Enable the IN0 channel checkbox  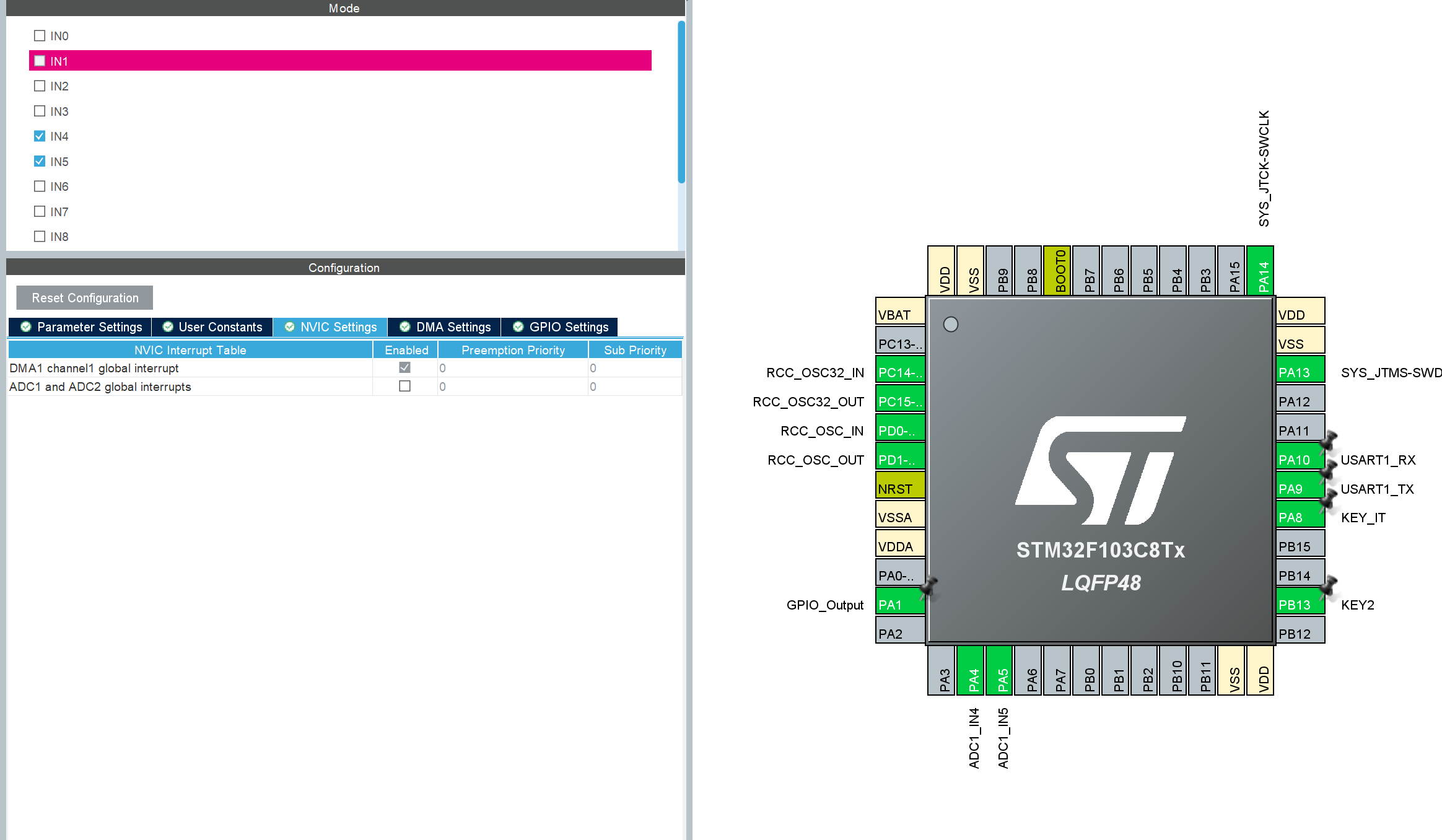pyautogui.click(x=40, y=36)
